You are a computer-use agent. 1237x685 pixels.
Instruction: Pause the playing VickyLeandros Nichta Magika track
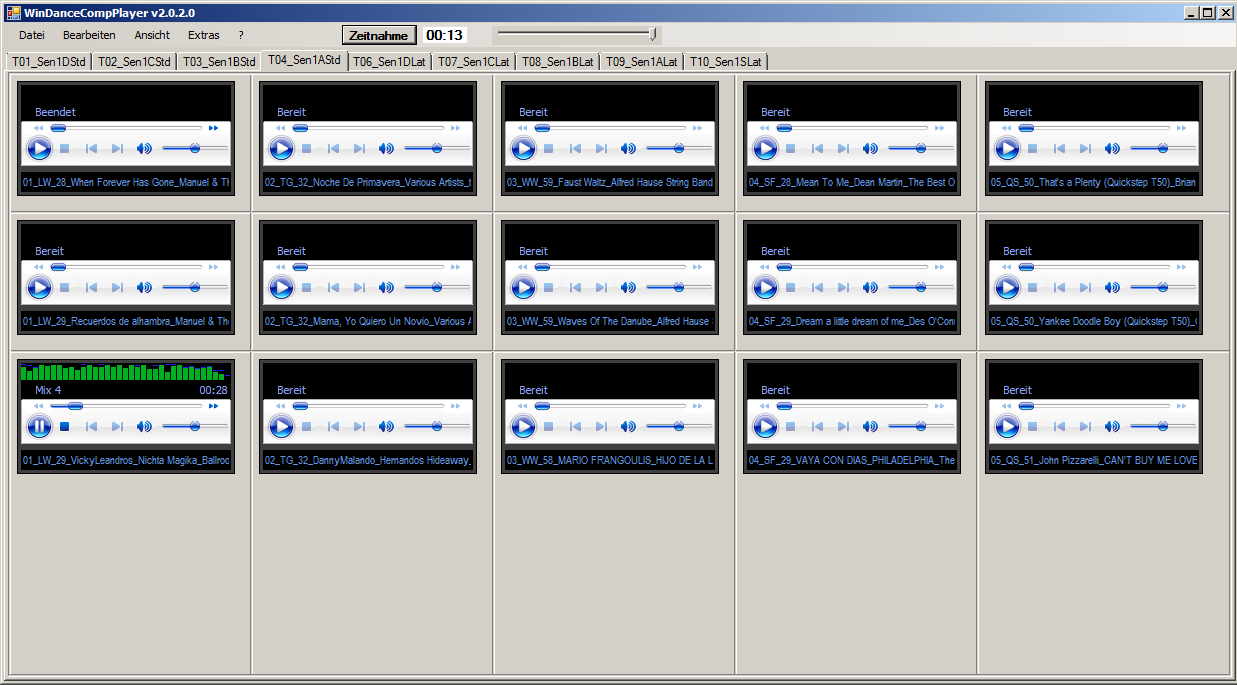coord(38,427)
